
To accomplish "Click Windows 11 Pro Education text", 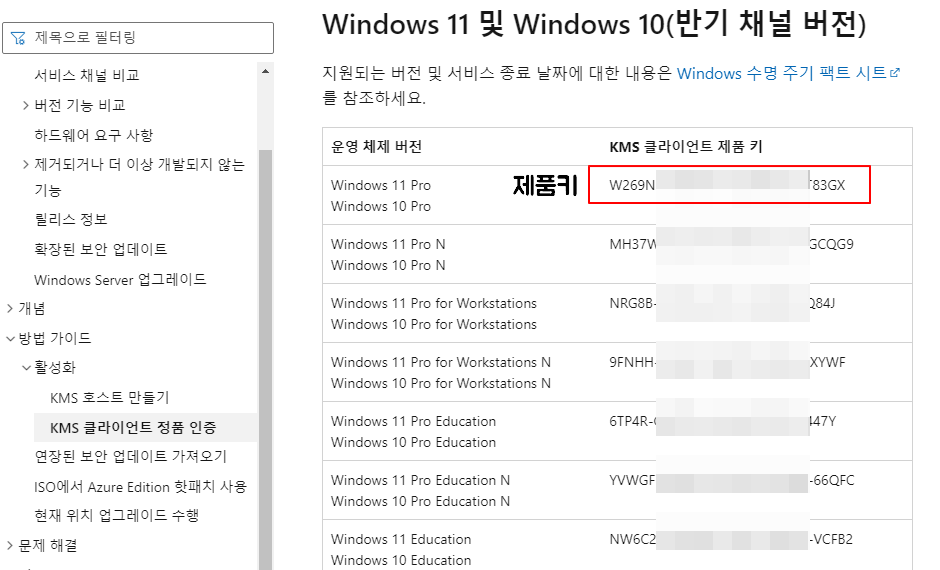I will point(413,421).
